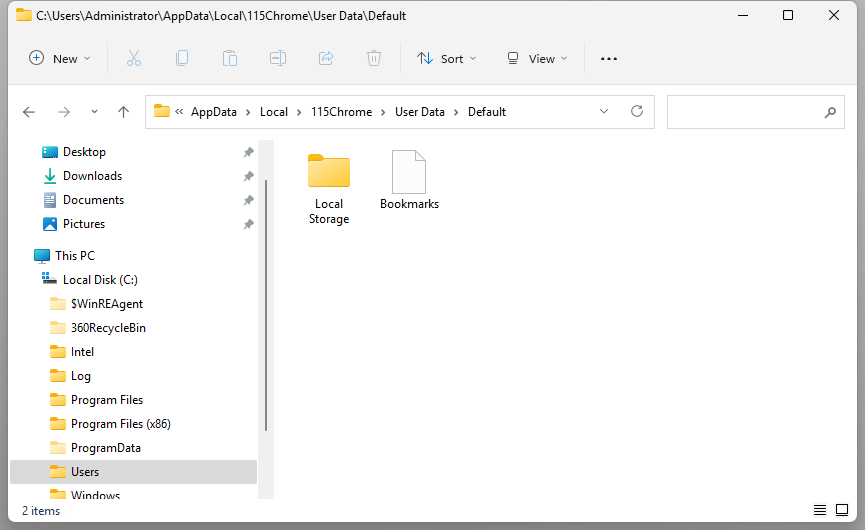The height and width of the screenshot is (530, 865).
Task: Open Program Files folder in tree
Action: click(x=106, y=400)
